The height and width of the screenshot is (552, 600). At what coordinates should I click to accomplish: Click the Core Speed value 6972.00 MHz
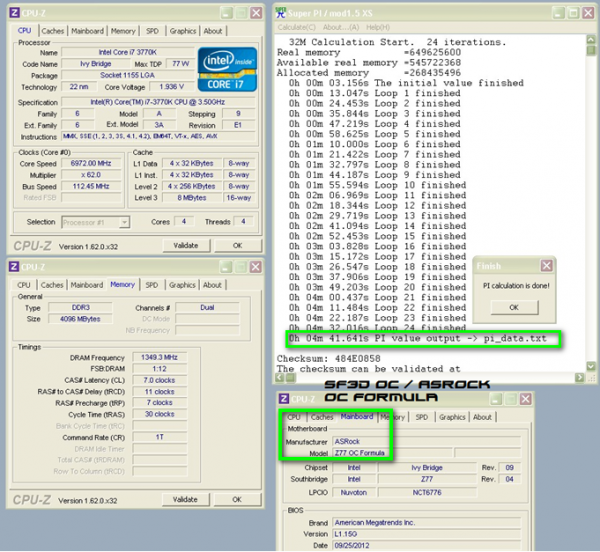[x=91, y=163]
